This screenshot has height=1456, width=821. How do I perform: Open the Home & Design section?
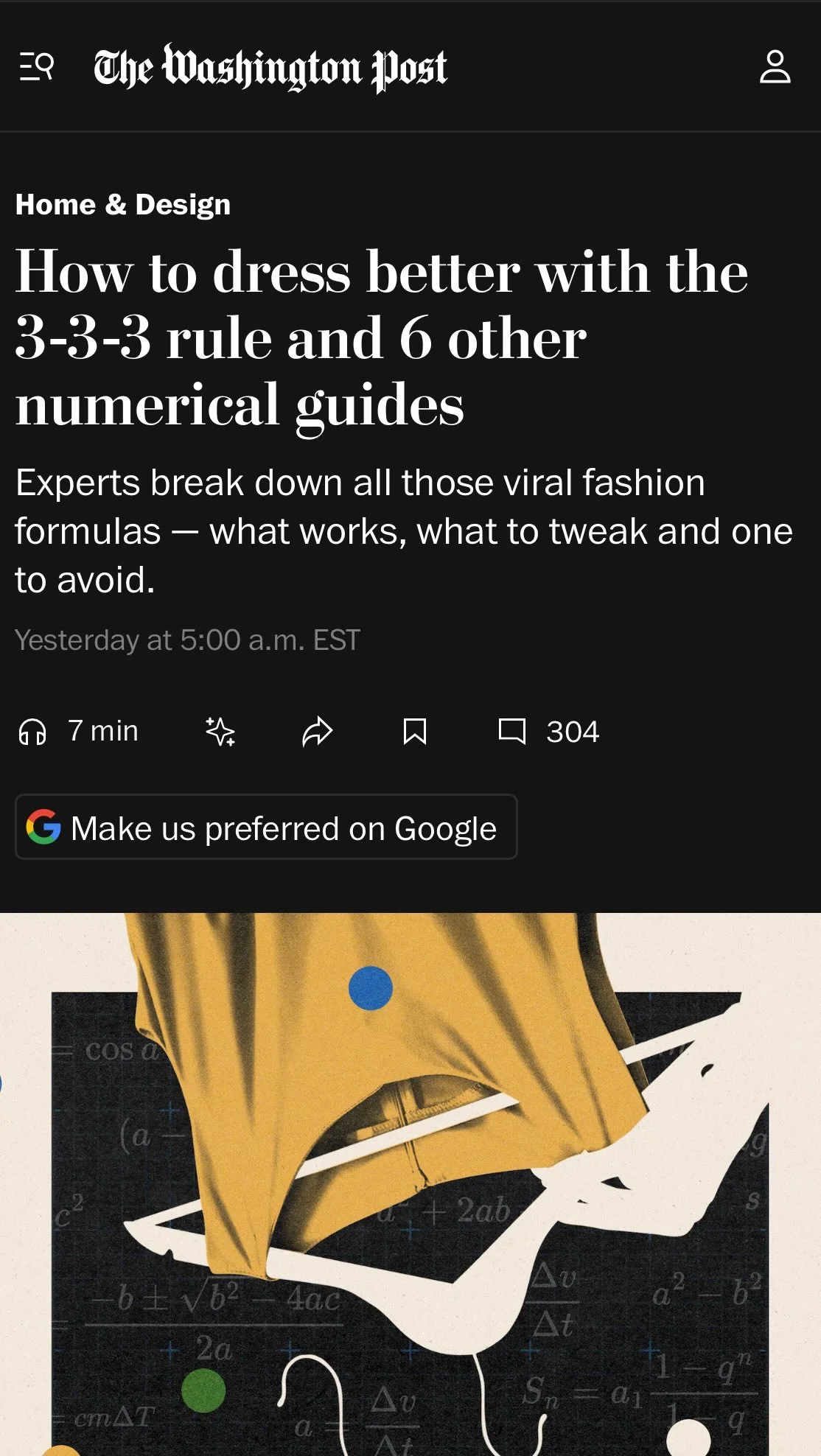pyautogui.click(x=123, y=204)
